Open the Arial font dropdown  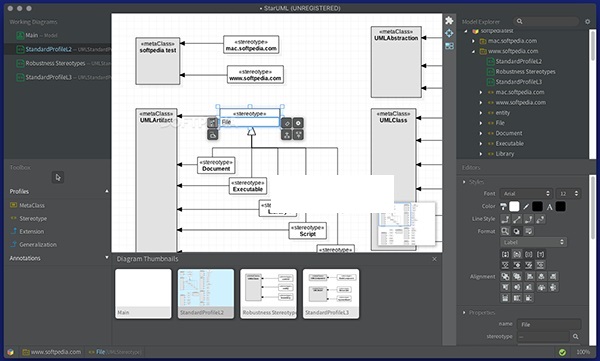pyautogui.click(x=526, y=193)
